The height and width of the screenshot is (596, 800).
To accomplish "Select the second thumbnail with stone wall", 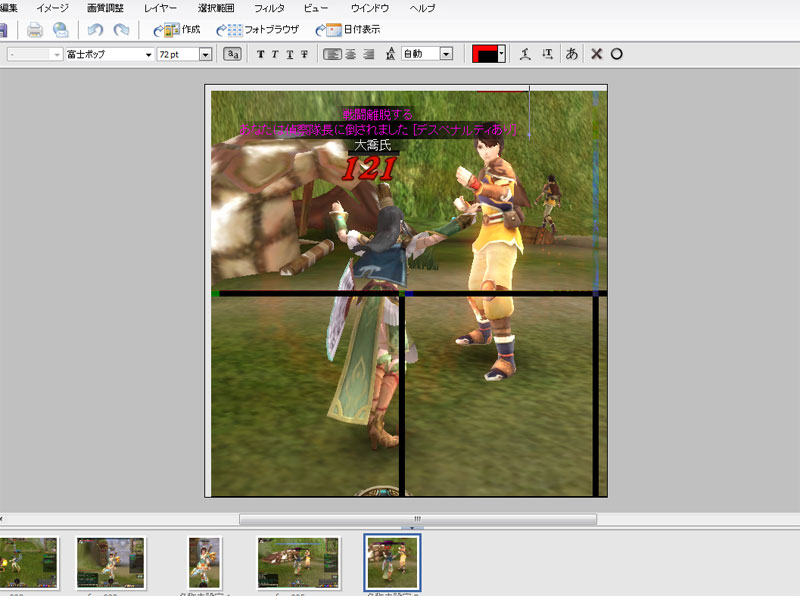I will tap(111, 563).
